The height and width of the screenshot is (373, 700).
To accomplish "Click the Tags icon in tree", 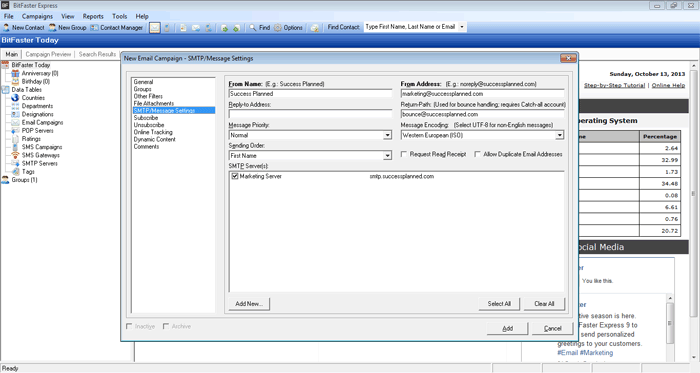I will pyautogui.click(x=15, y=171).
